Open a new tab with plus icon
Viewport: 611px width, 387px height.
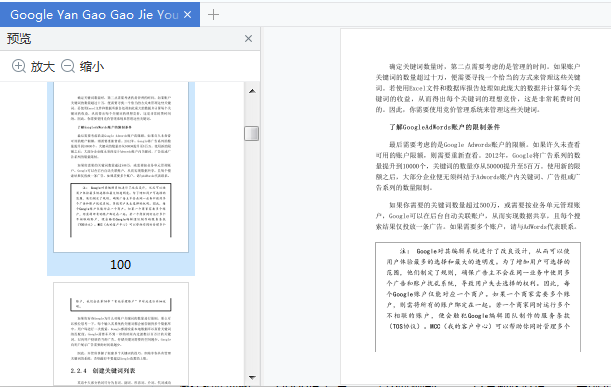click(214, 15)
